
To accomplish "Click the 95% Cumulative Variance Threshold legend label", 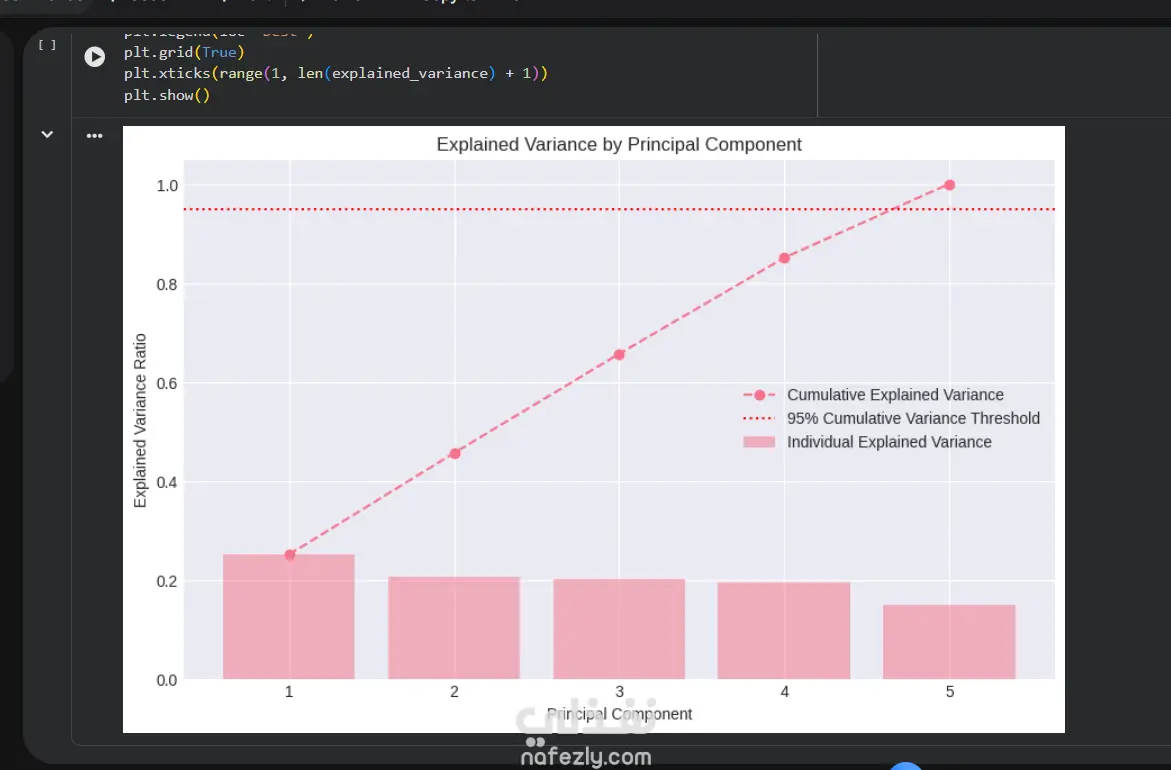I will coord(913,419).
